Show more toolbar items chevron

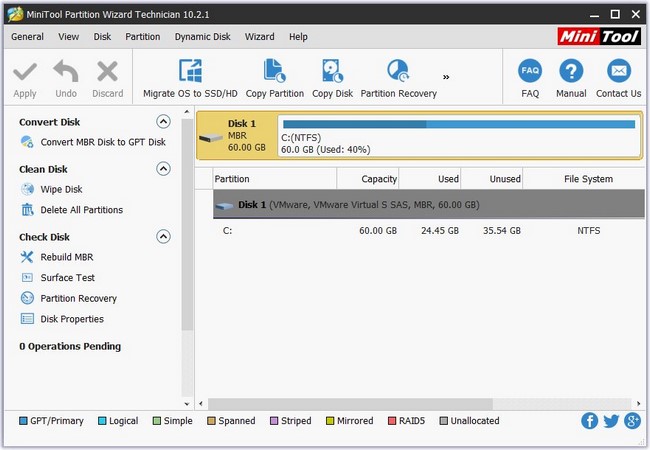click(446, 77)
